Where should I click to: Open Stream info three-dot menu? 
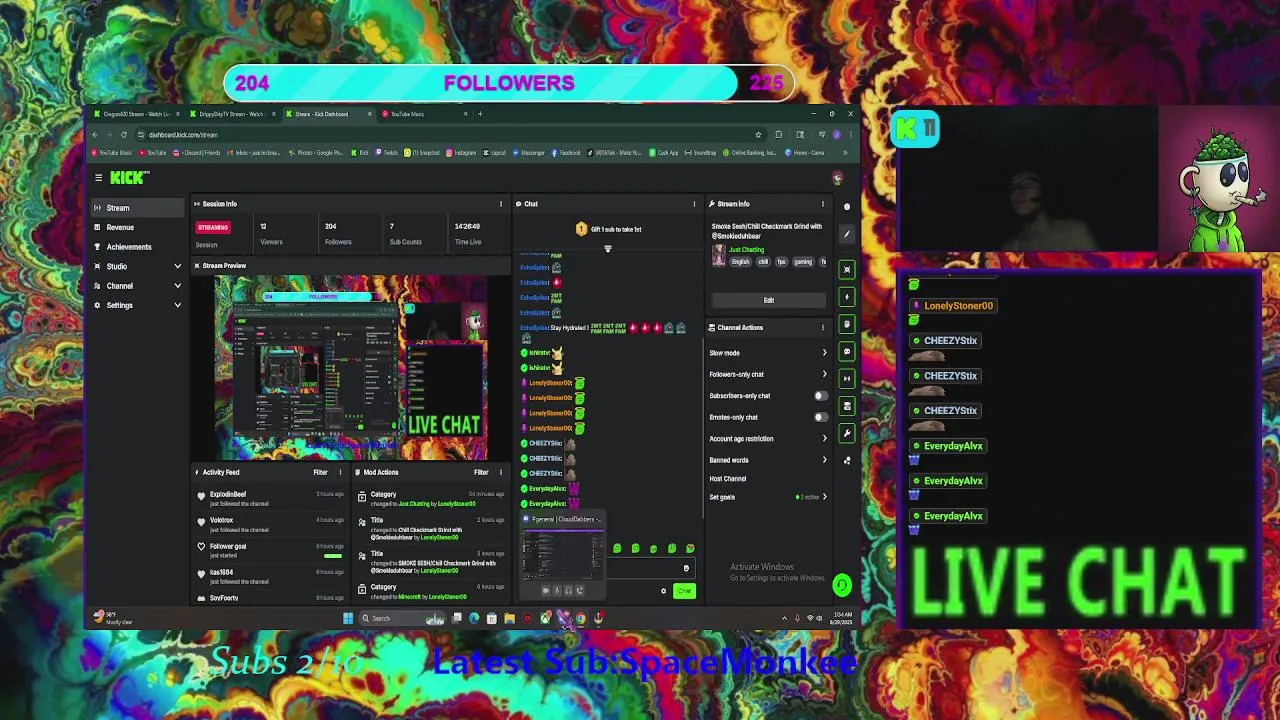pos(823,204)
